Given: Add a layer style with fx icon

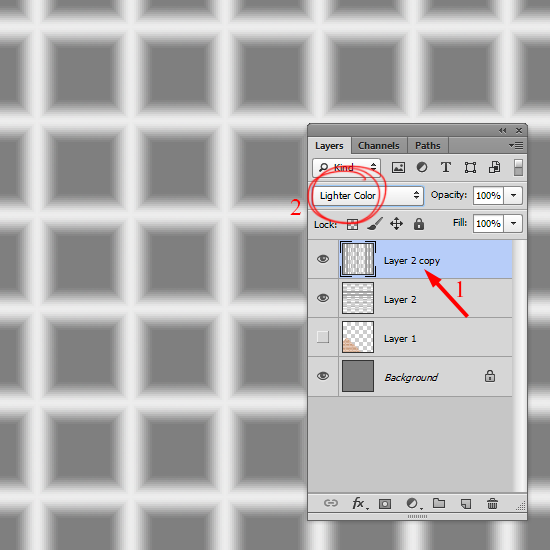Looking at the screenshot, I should (359, 503).
